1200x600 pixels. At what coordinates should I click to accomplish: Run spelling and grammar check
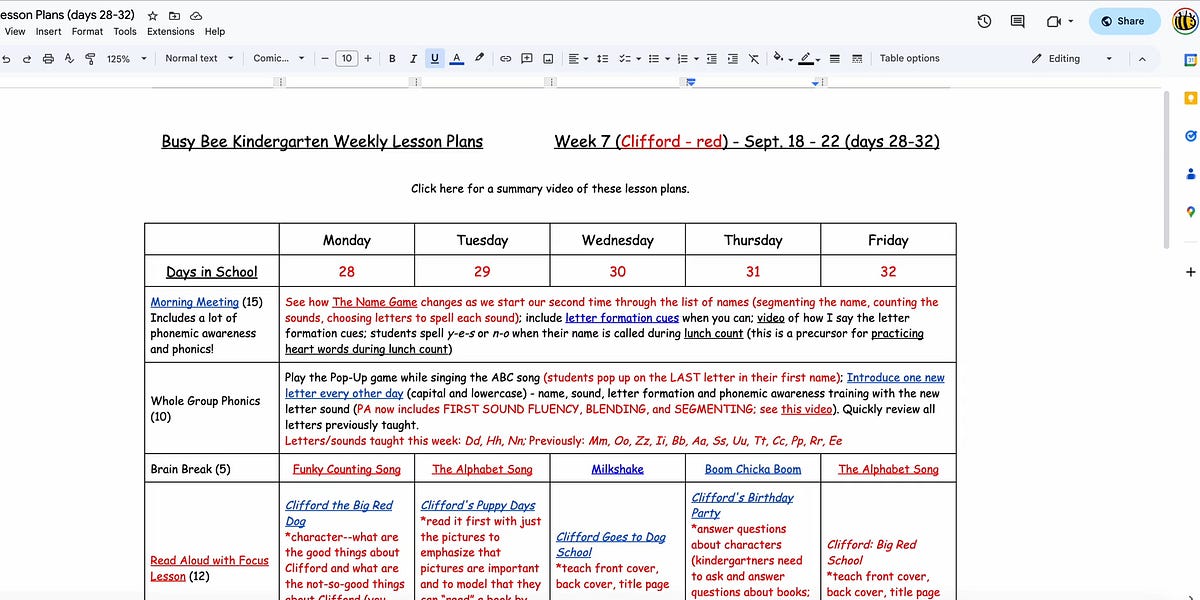pos(68,58)
